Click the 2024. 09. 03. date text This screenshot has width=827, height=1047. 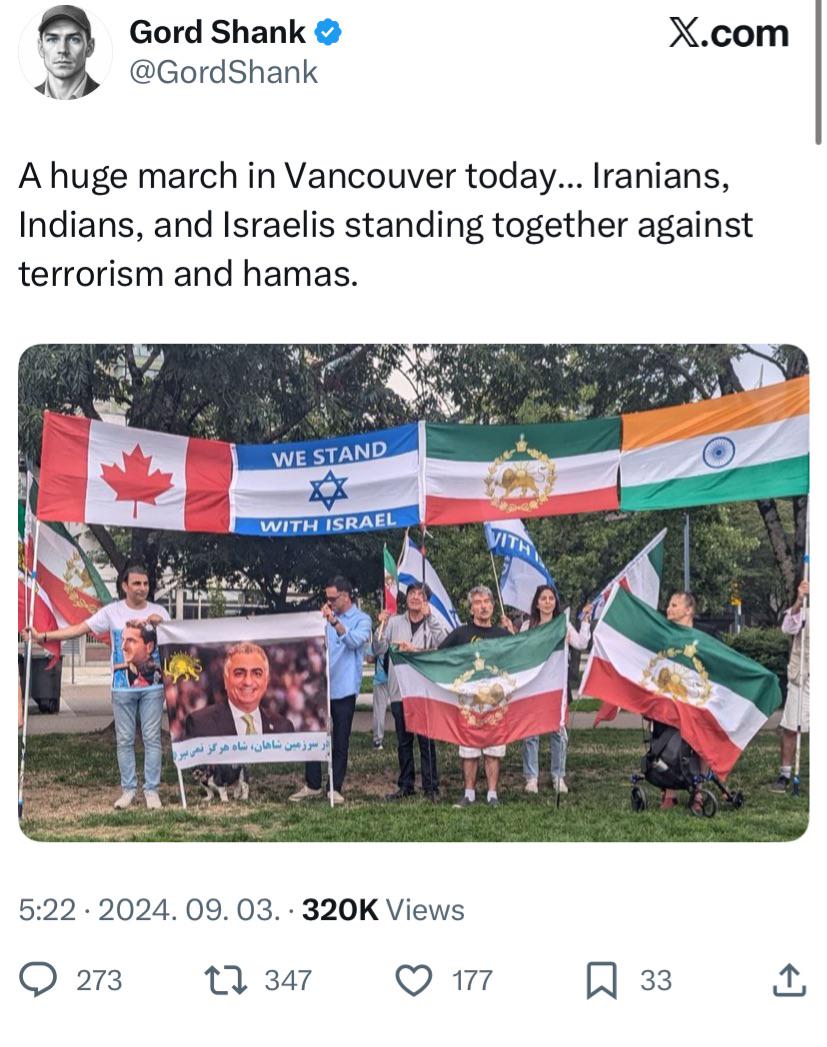189,910
